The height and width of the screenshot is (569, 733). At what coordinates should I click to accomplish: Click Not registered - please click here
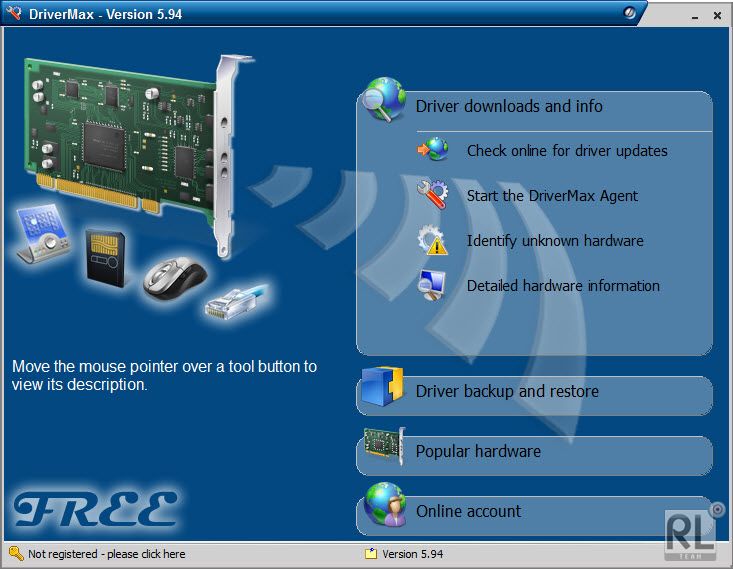coord(106,554)
